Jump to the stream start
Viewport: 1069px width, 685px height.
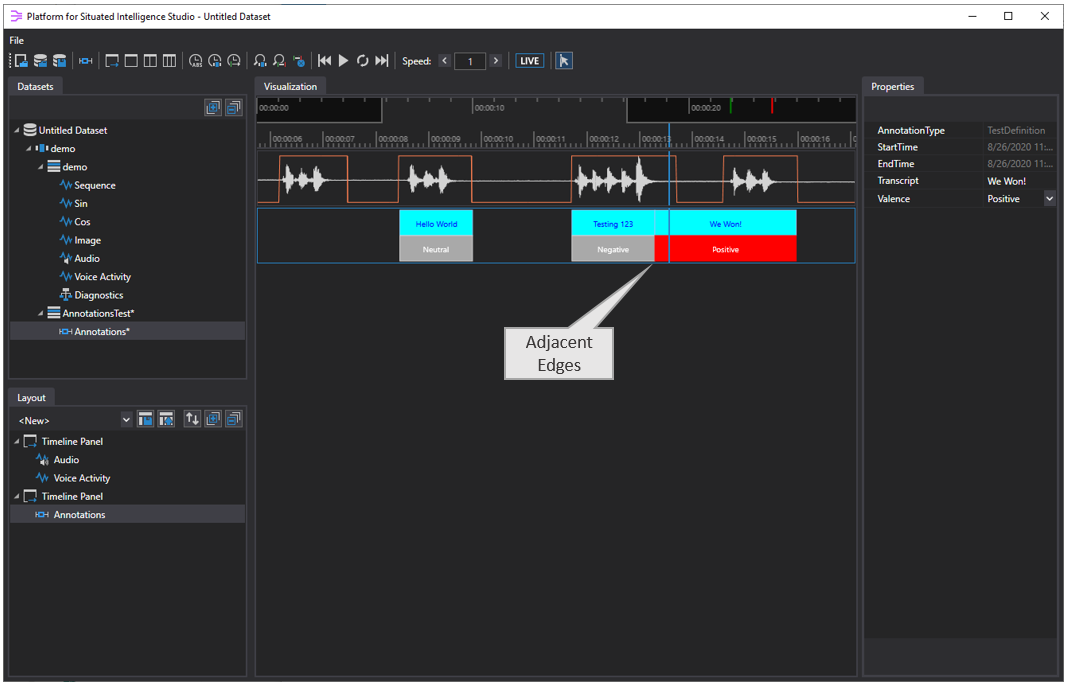tap(324, 61)
